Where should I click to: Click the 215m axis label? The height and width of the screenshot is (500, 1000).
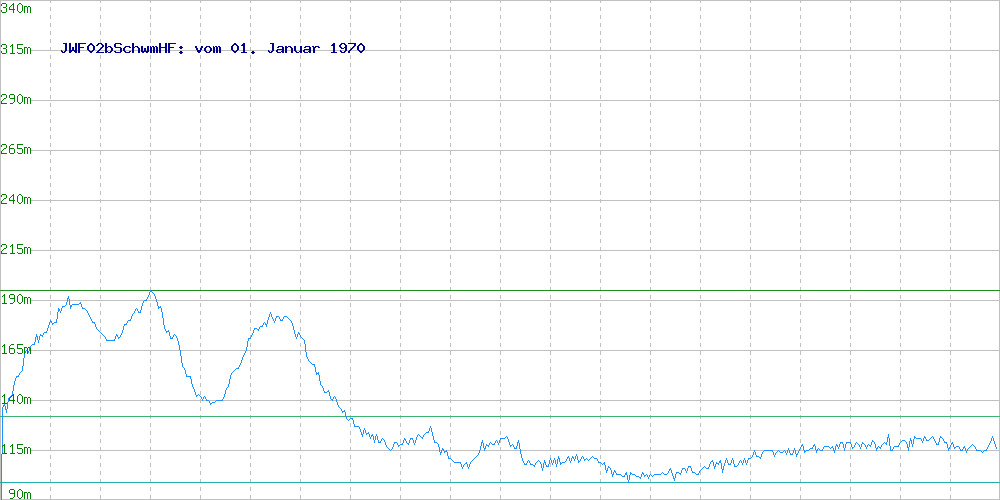pos(17,249)
